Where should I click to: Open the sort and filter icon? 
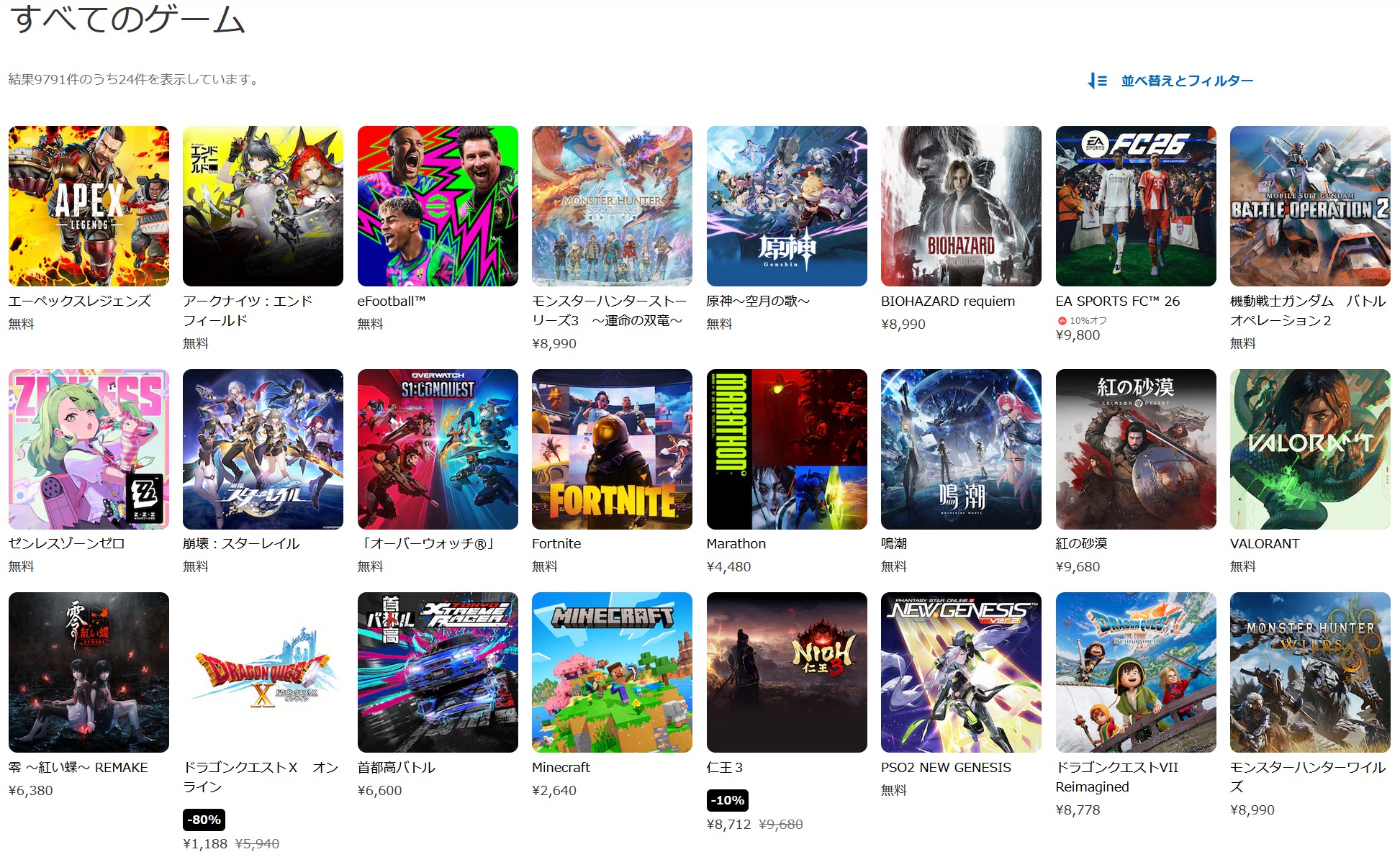pyautogui.click(x=1097, y=81)
